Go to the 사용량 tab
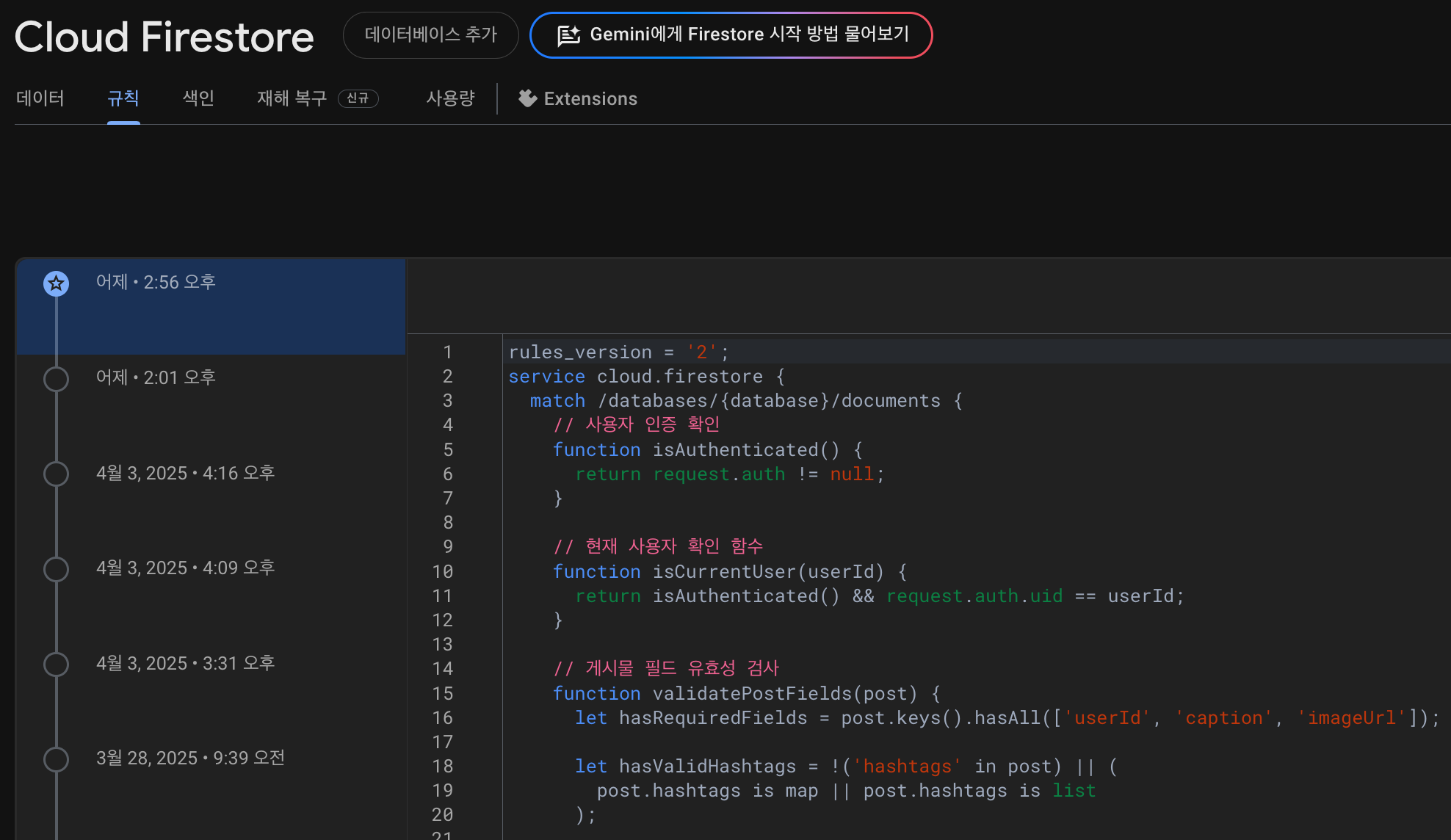Image resolution: width=1451 pixels, height=840 pixels. point(450,98)
